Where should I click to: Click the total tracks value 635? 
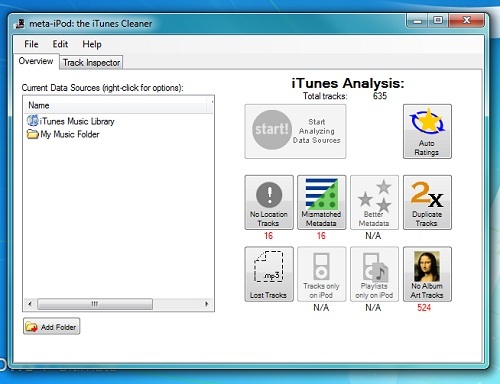coord(380,96)
